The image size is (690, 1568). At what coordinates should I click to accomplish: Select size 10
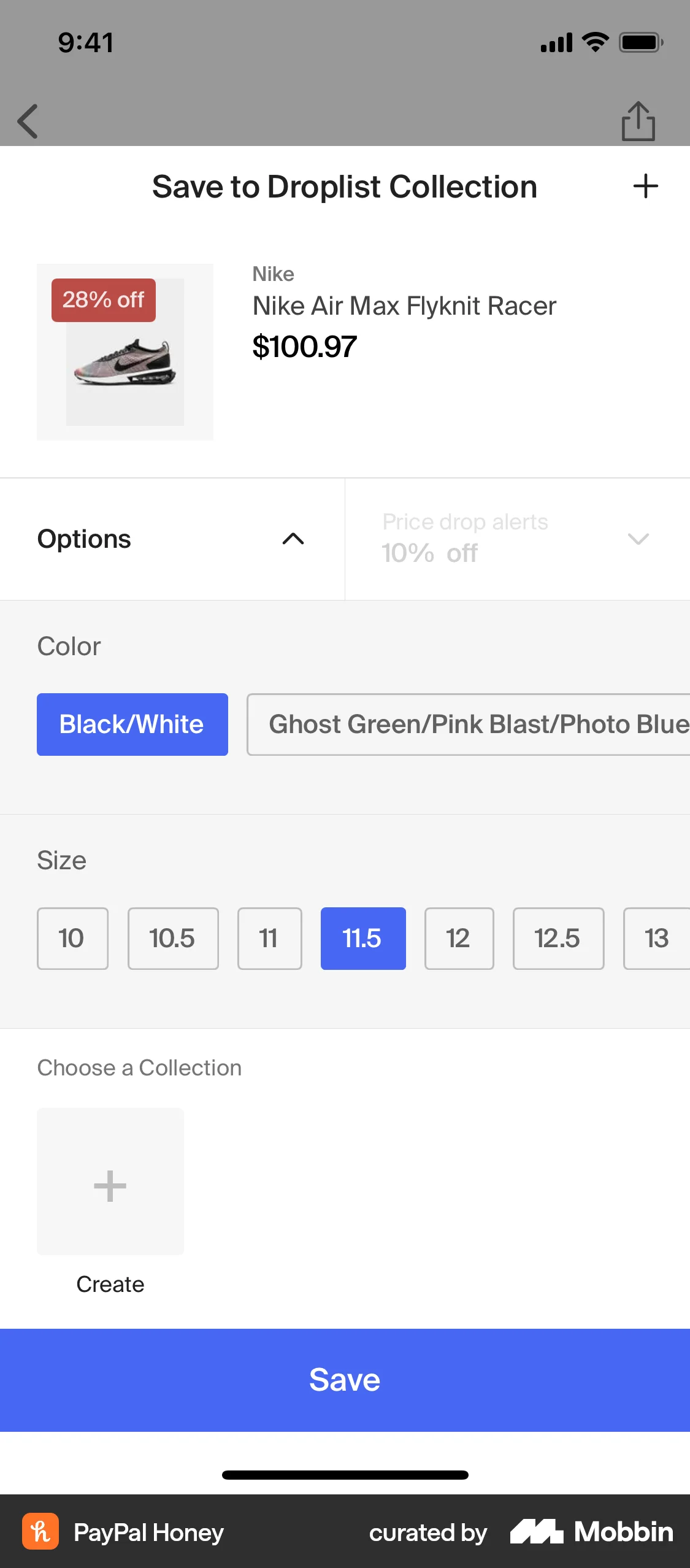pos(72,939)
